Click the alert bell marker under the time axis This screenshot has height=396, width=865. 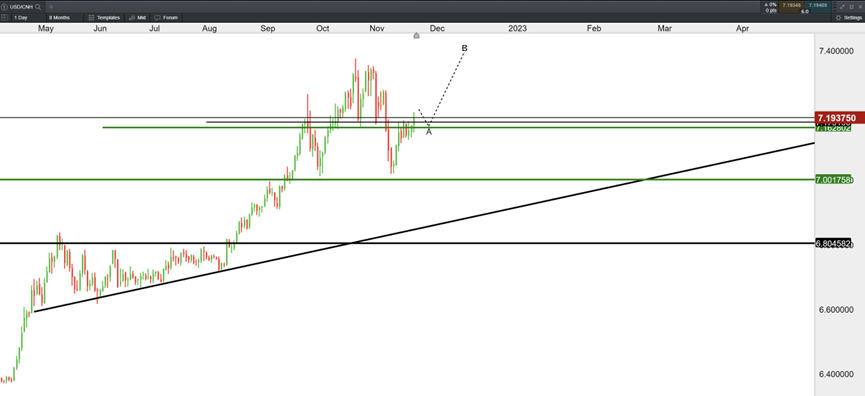[417, 36]
